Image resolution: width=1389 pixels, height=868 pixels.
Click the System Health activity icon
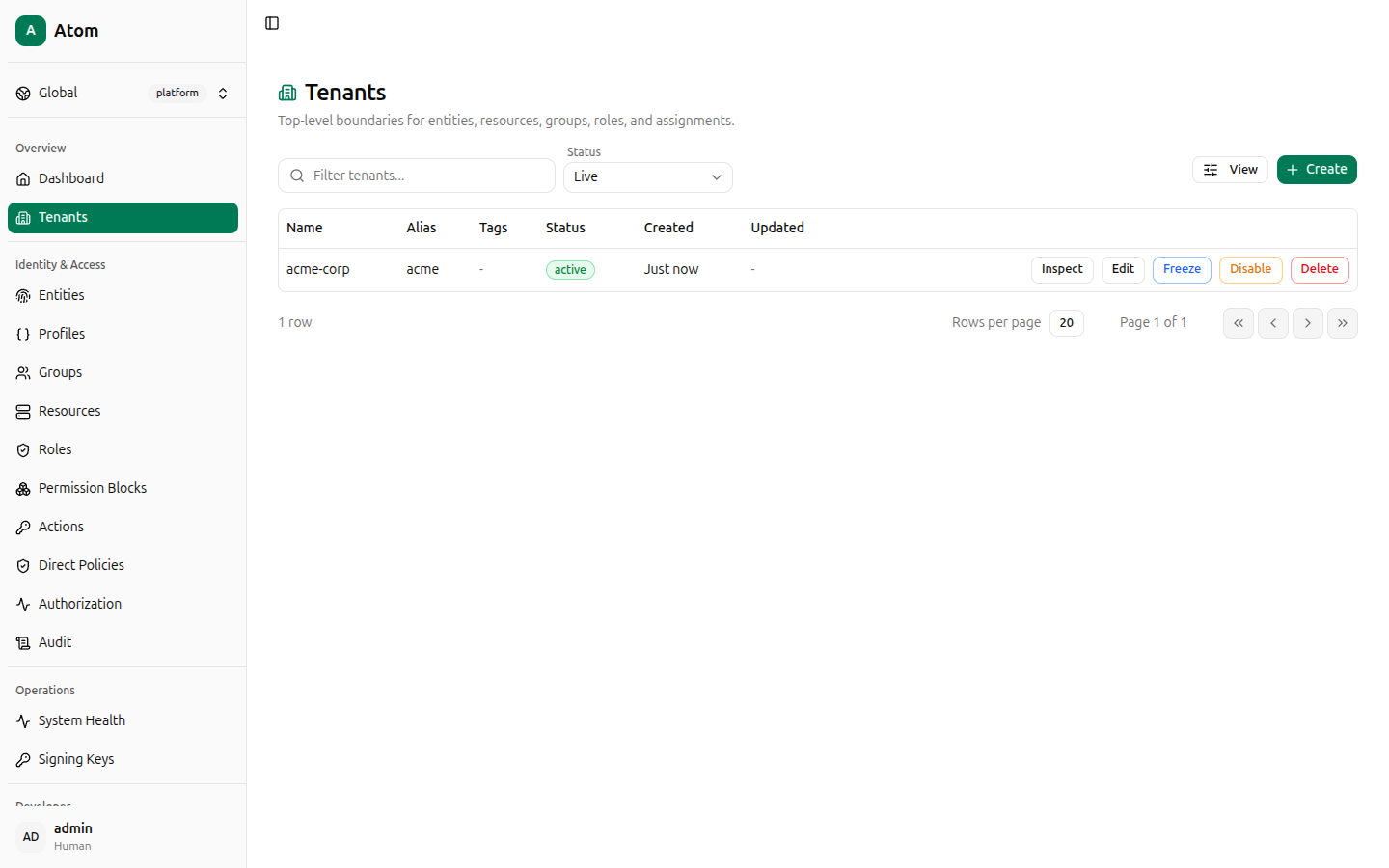(x=23, y=721)
